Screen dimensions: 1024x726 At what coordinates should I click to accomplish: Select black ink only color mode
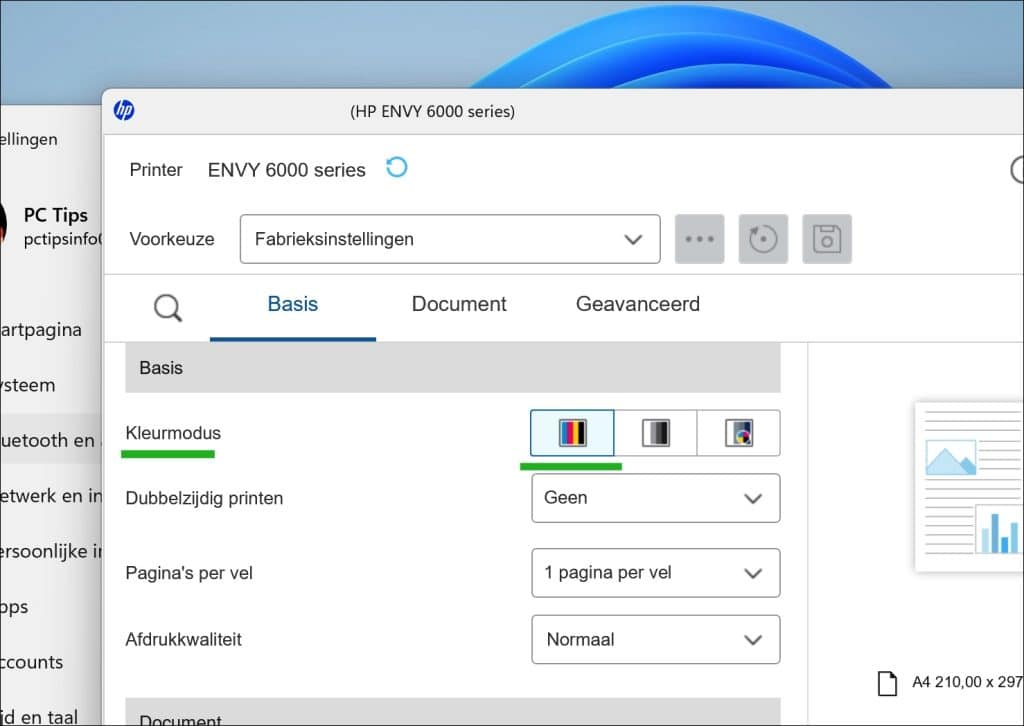pyautogui.click(x=739, y=433)
